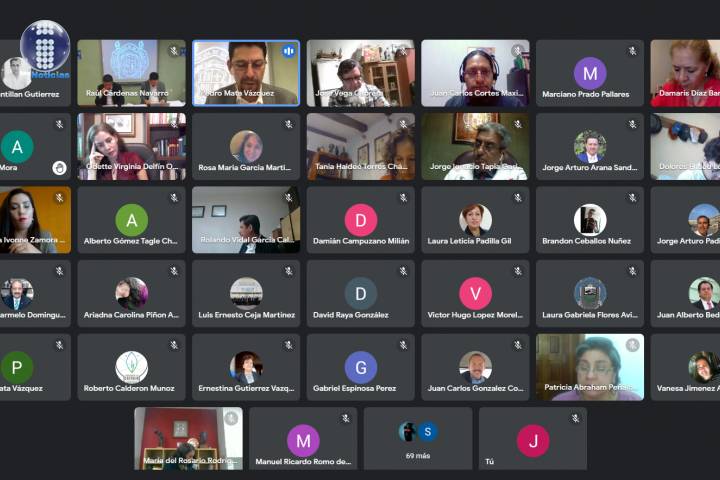Viewport: 720px width, 480px height.
Task: Click the purple M avatar of Marciano Prado Pallares
Action: 590,73
